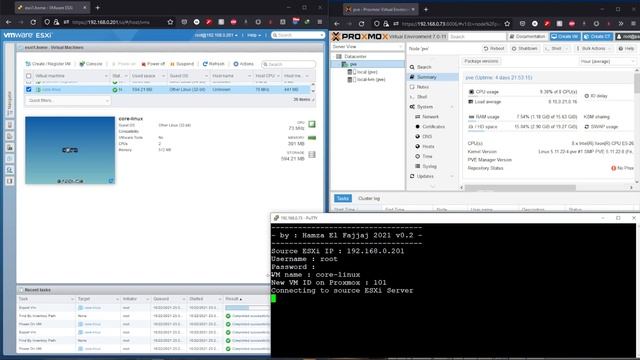Switch to the Cluster log tab in Proxmox
Screen dimensions: 640x360
click(369, 198)
